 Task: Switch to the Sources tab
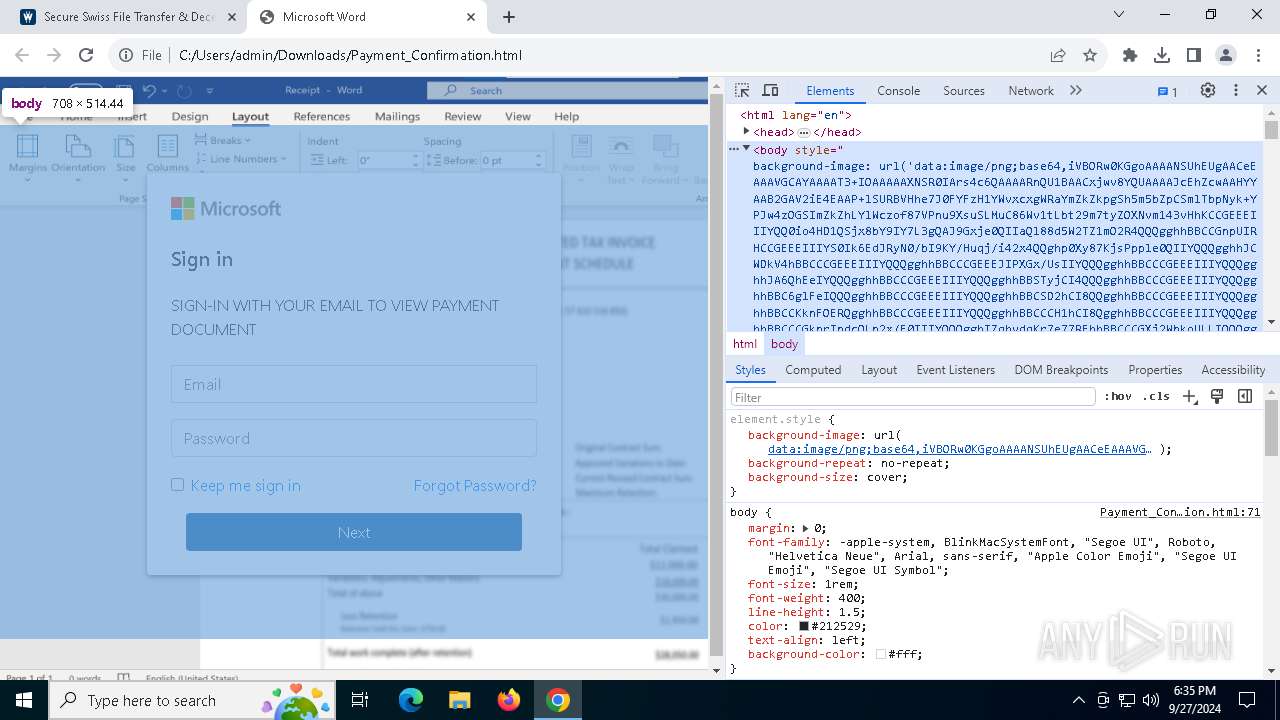[x=964, y=90]
